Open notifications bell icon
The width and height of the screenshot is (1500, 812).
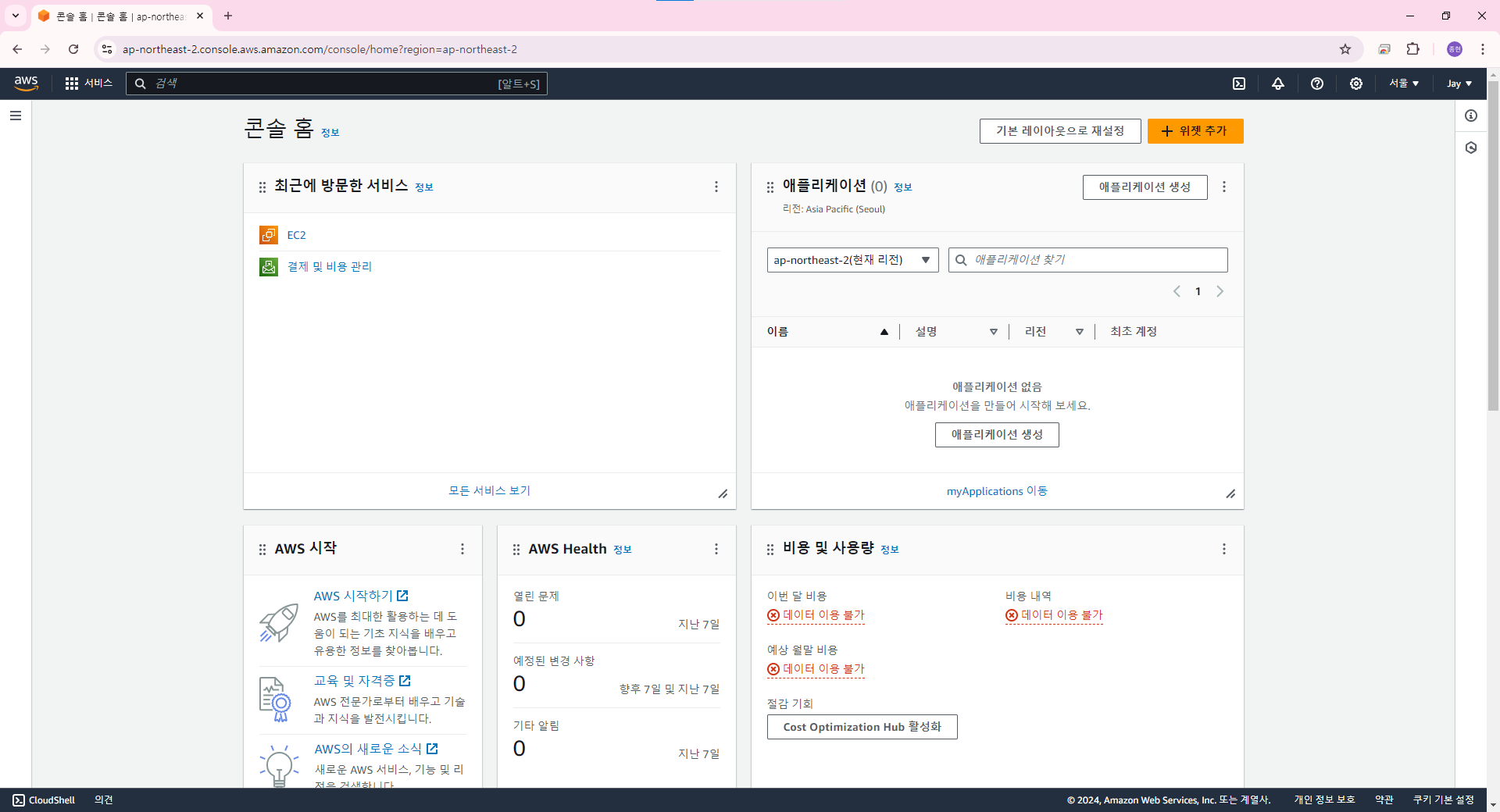(1278, 84)
